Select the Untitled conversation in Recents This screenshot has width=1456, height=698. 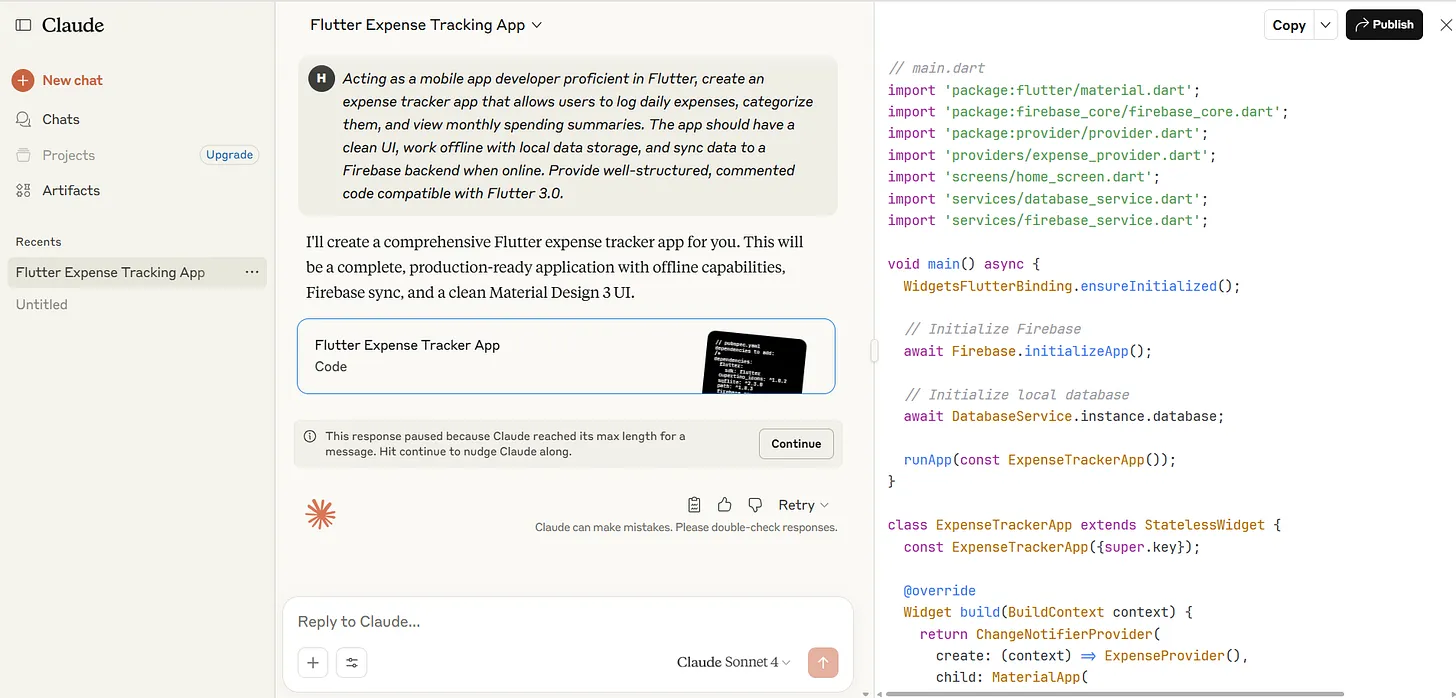(x=41, y=304)
